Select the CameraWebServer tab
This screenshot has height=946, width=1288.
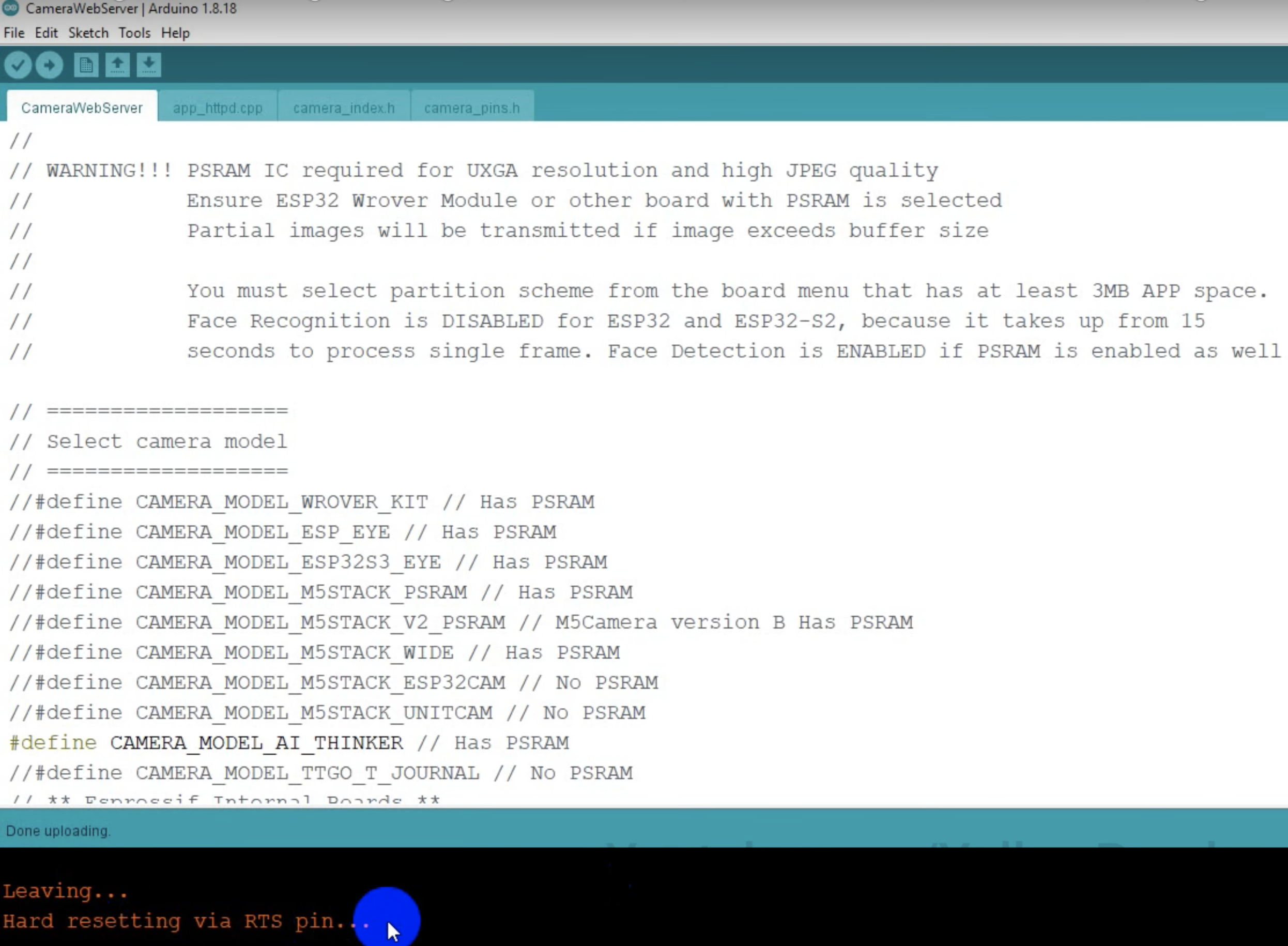82,108
